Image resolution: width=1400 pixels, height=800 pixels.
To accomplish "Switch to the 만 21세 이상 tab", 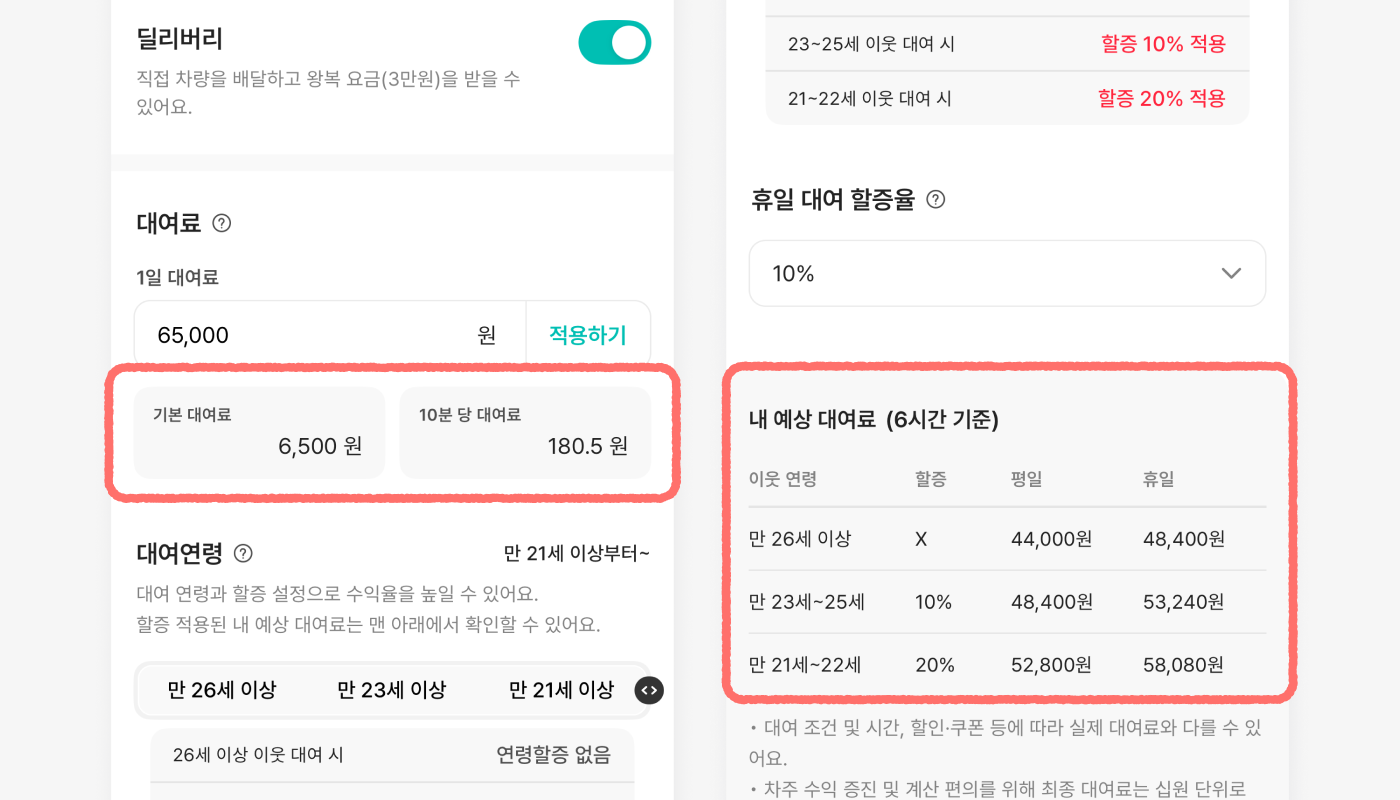I will point(560,690).
